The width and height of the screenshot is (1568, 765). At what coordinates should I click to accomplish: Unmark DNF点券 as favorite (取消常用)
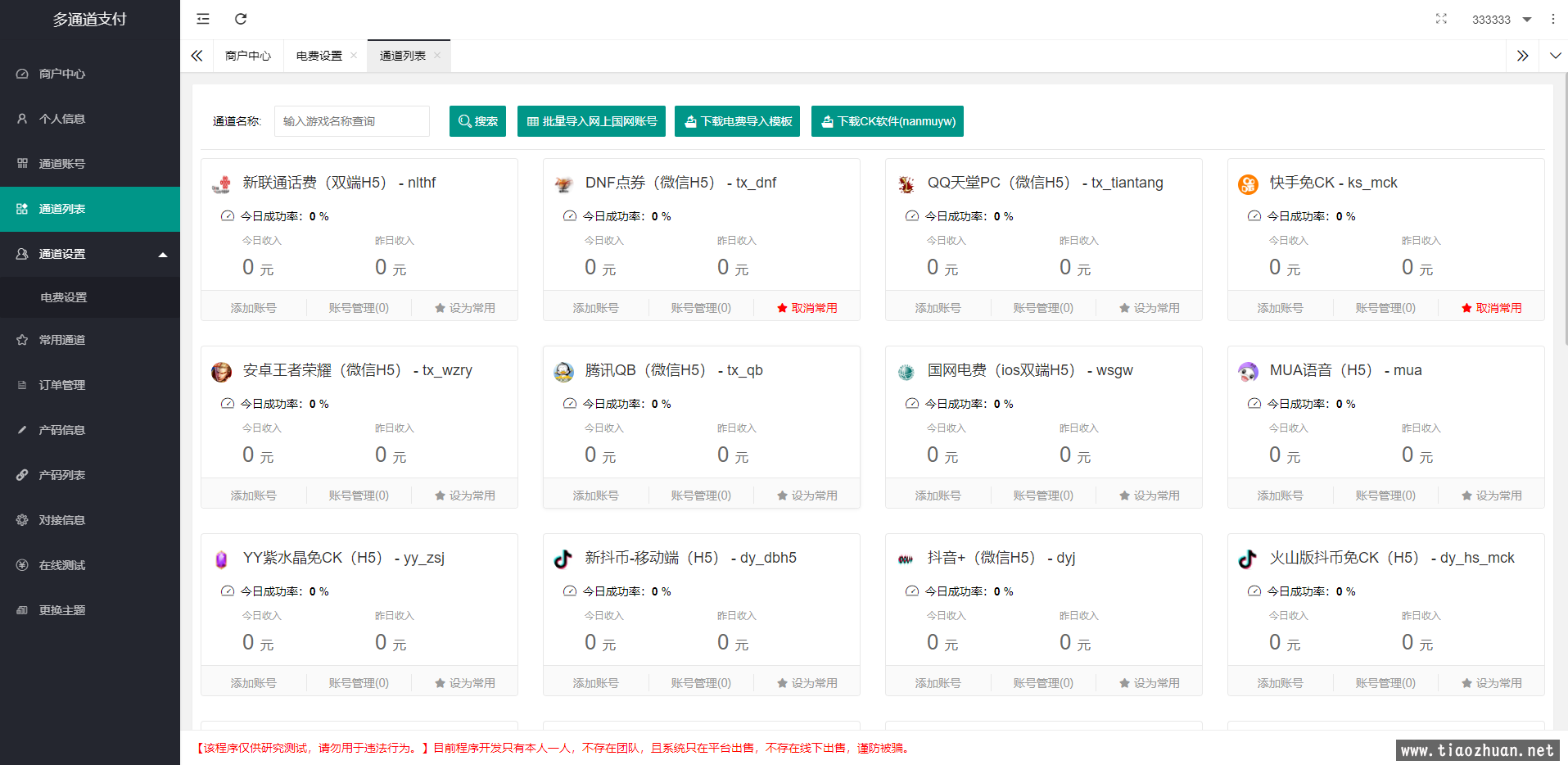[807, 308]
